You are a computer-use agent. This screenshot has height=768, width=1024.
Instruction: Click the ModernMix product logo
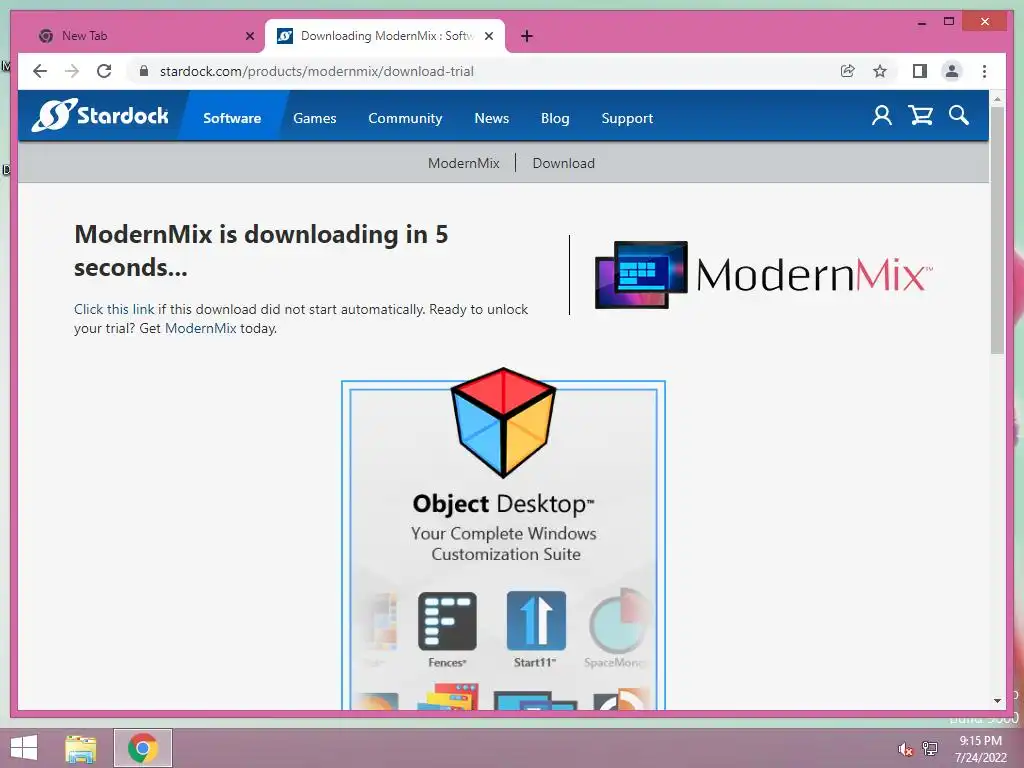[763, 274]
